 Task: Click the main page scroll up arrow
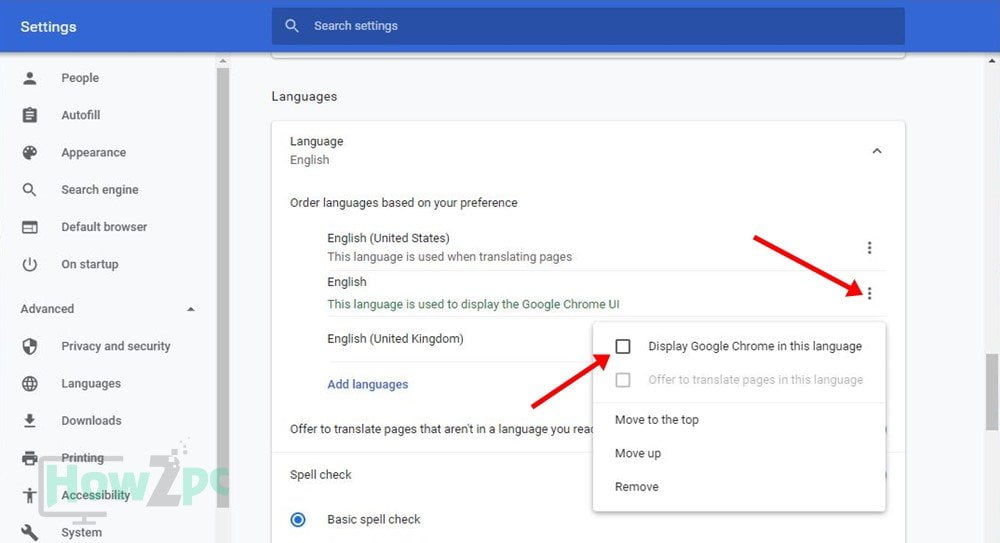(992, 61)
